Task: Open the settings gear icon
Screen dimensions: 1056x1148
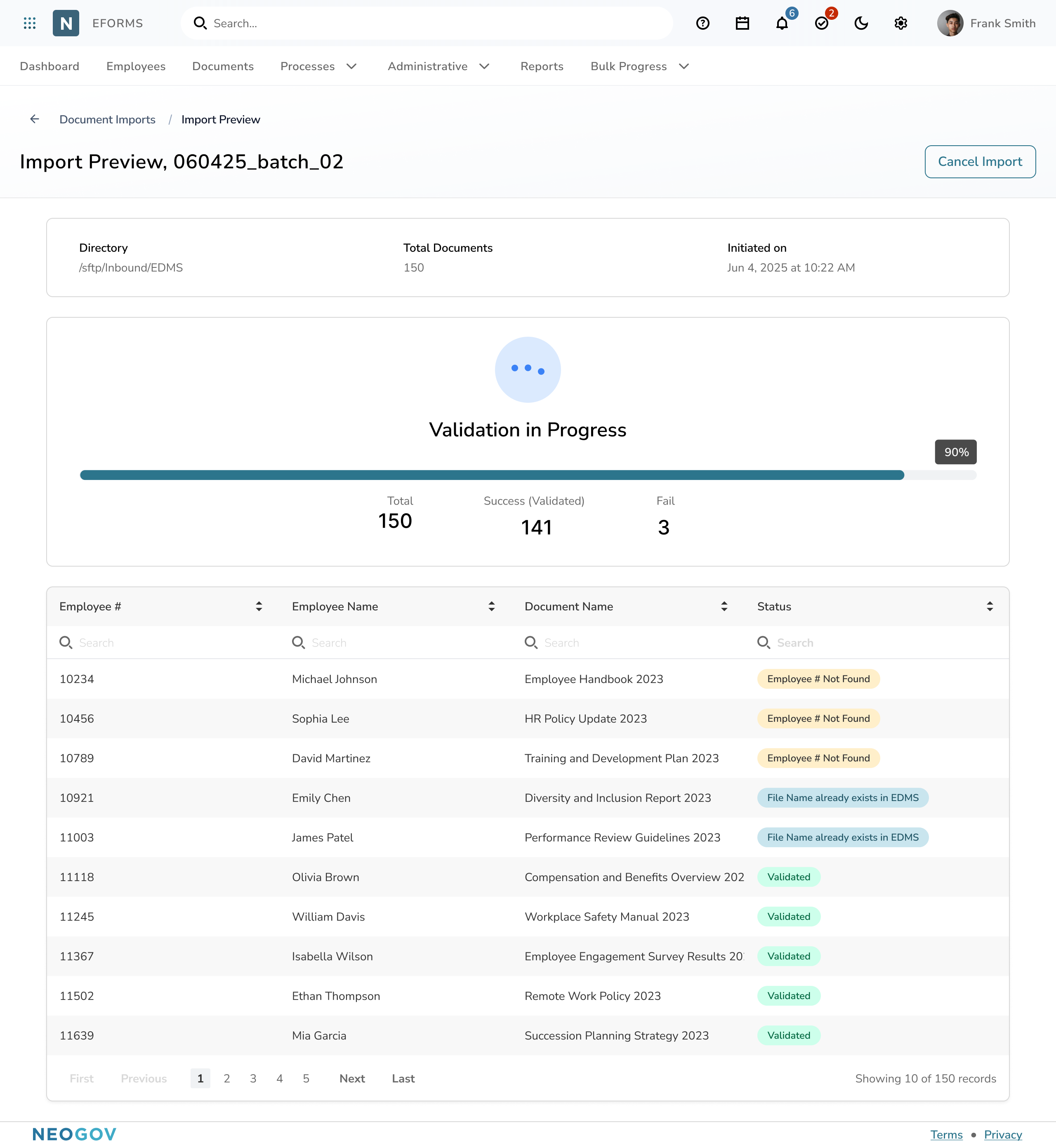Action: point(900,24)
